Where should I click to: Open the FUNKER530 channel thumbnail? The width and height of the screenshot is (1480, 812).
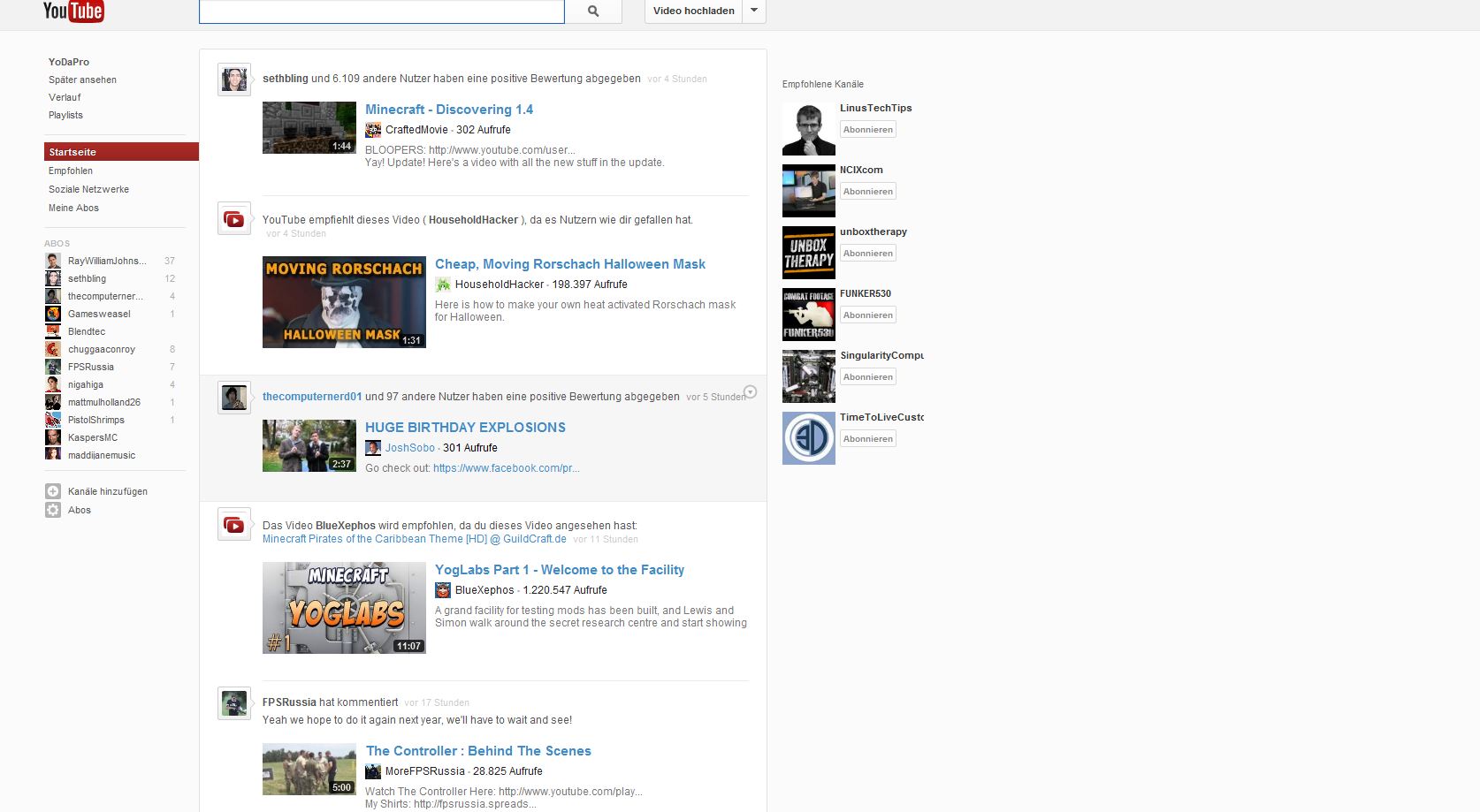[x=809, y=315]
